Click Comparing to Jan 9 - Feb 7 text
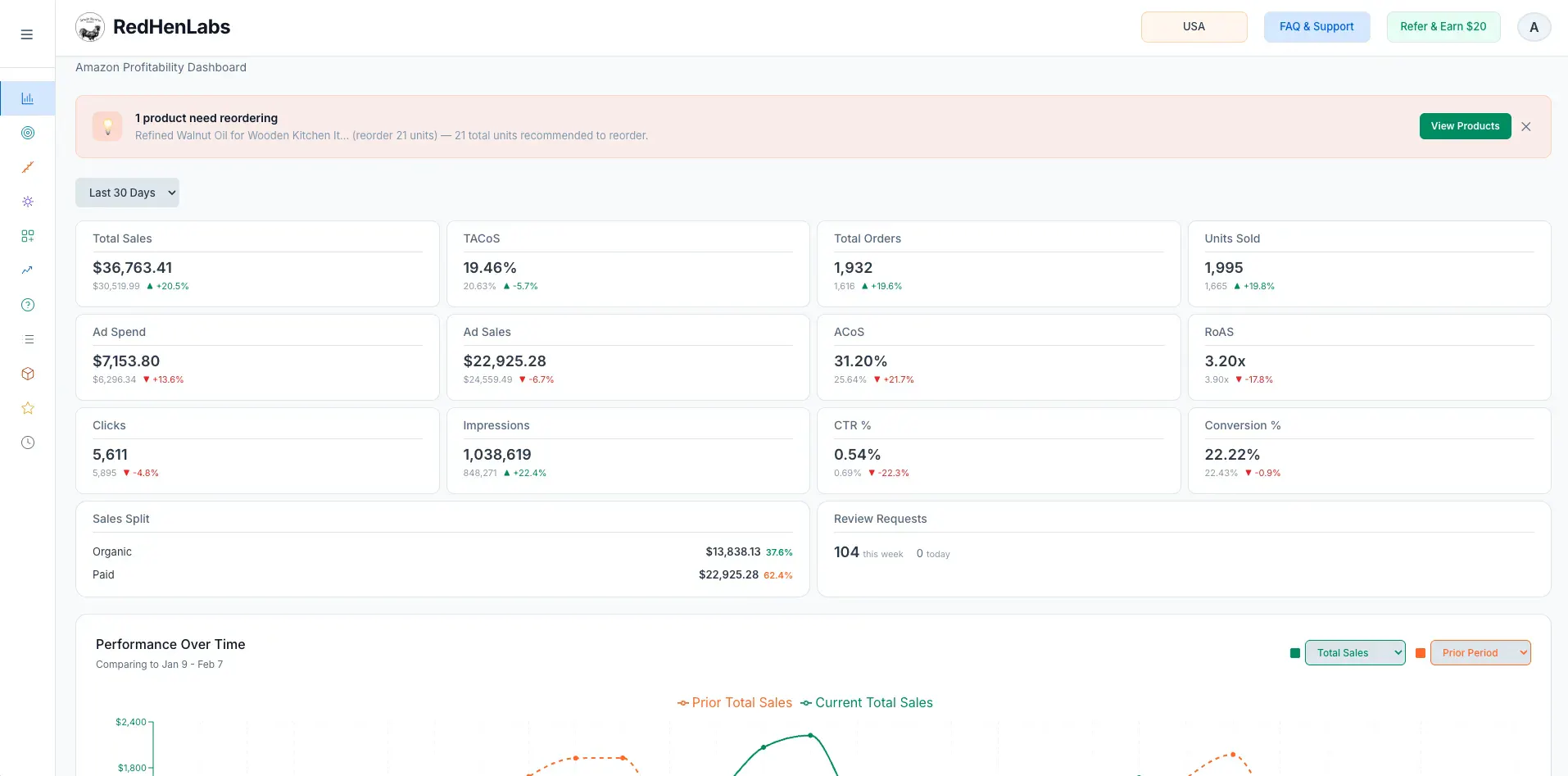Image resolution: width=1568 pixels, height=776 pixels. coord(159,665)
